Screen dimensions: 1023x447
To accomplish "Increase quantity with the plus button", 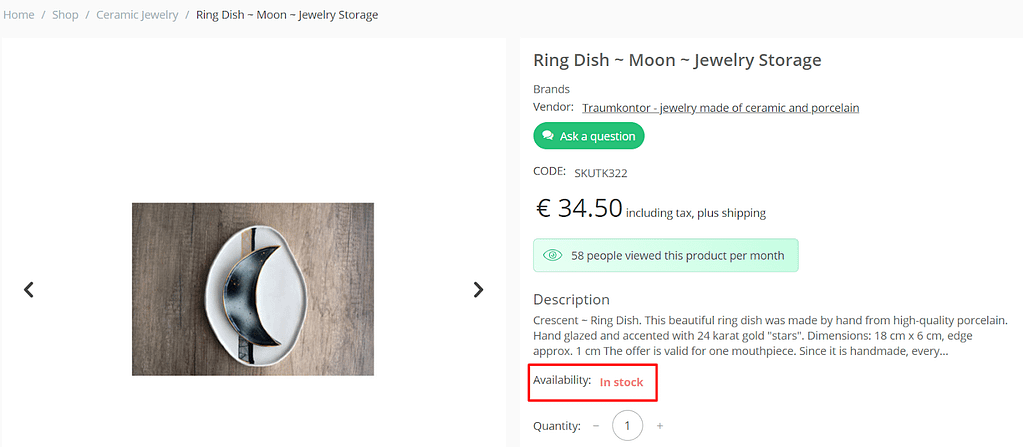I will [x=660, y=426].
